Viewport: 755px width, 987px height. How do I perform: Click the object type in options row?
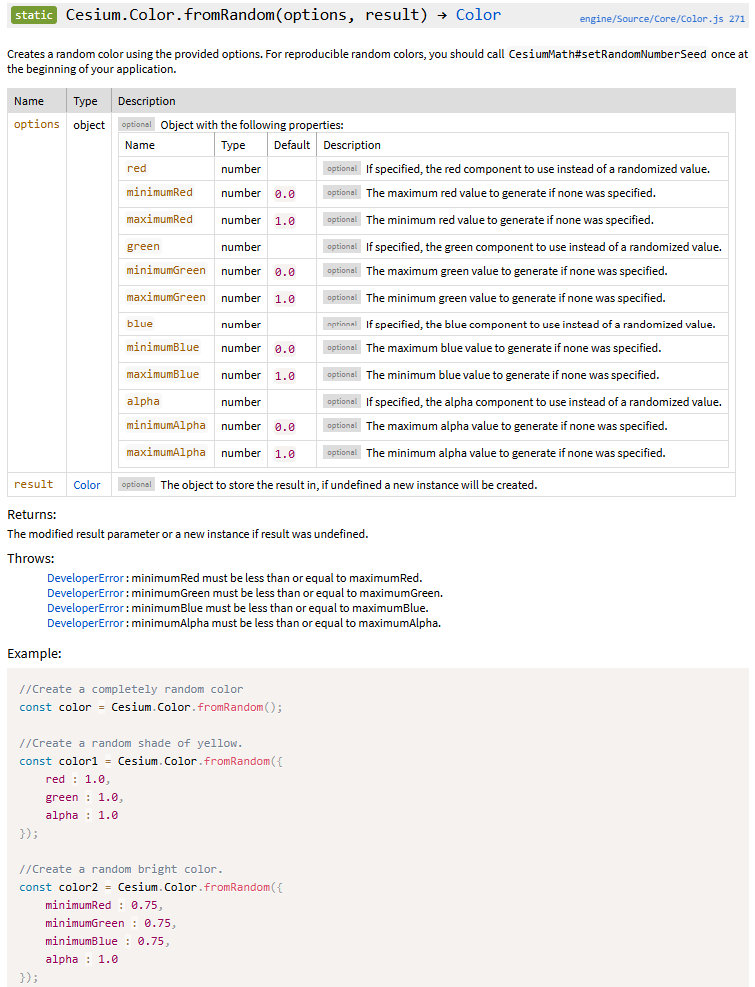[89, 125]
